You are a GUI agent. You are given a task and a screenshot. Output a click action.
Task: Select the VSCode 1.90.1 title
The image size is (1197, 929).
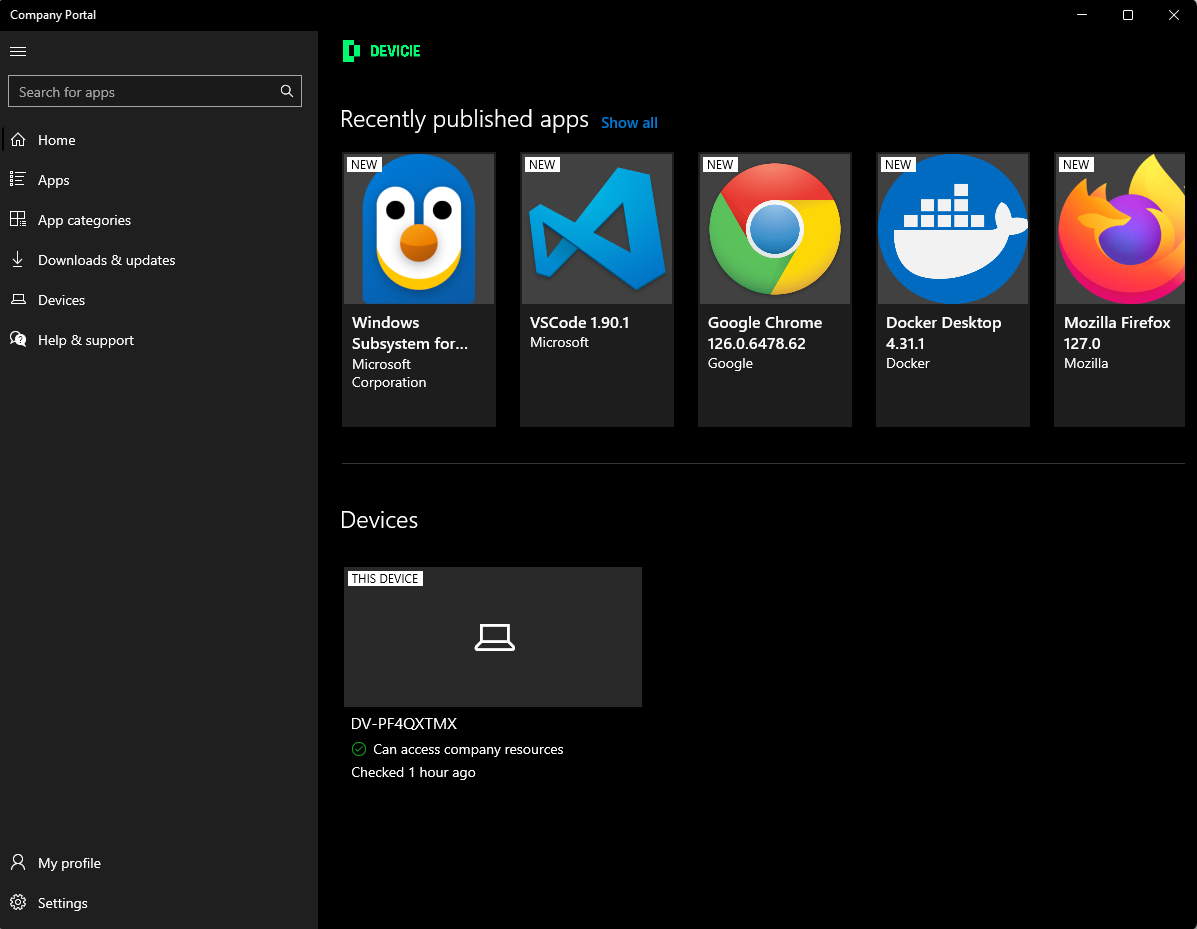point(579,322)
